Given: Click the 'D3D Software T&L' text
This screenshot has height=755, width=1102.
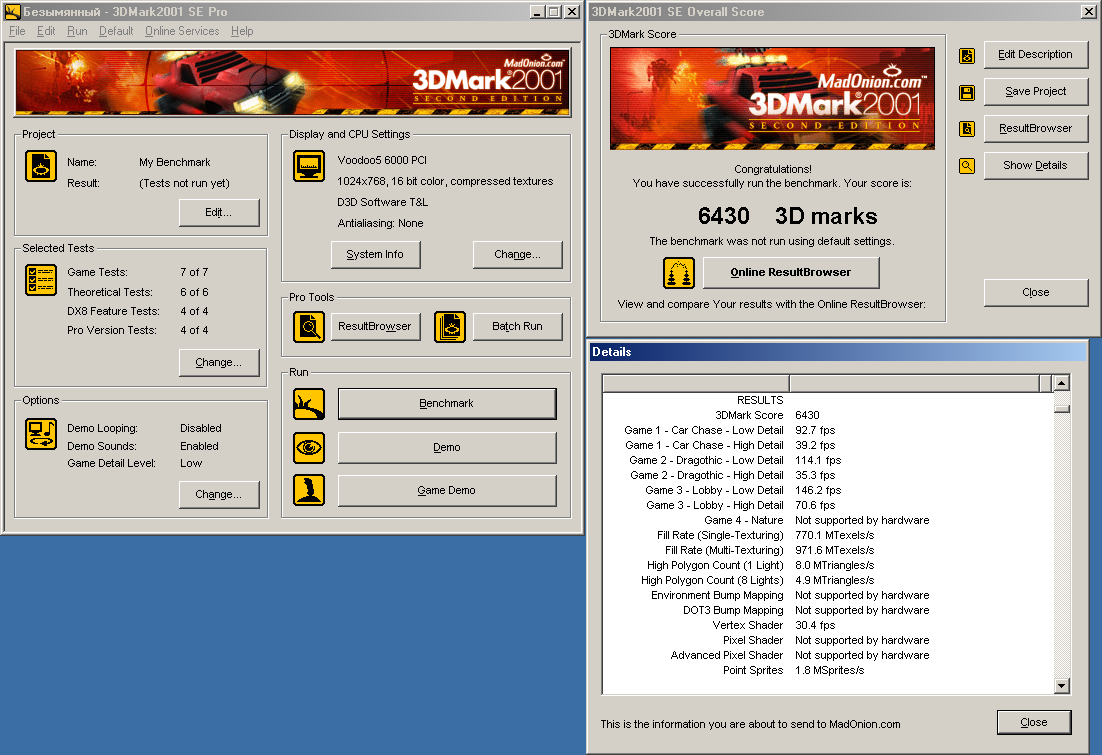Looking at the screenshot, I should point(382,202).
